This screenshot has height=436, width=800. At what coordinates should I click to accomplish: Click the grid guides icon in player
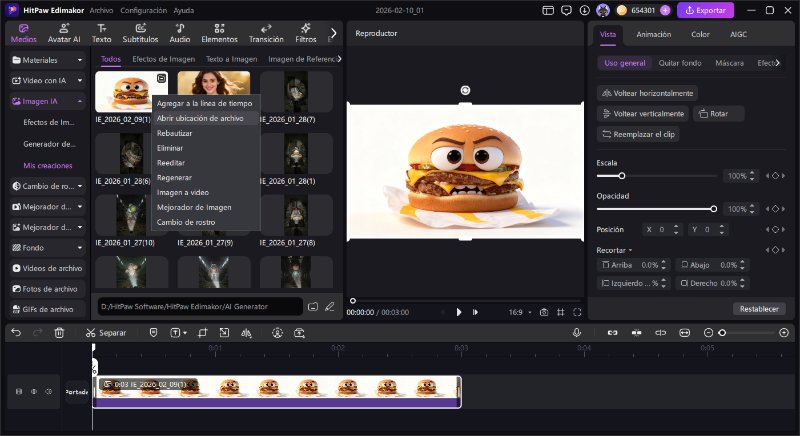pos(561,312)
